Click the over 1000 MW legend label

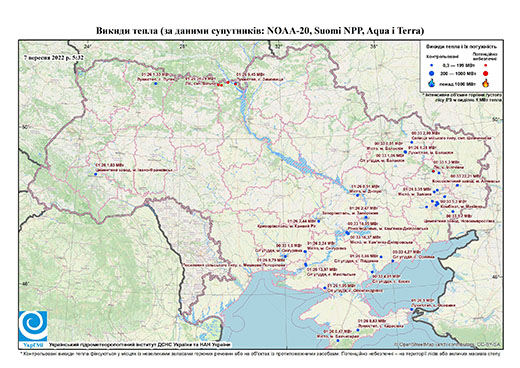point(457,83)
